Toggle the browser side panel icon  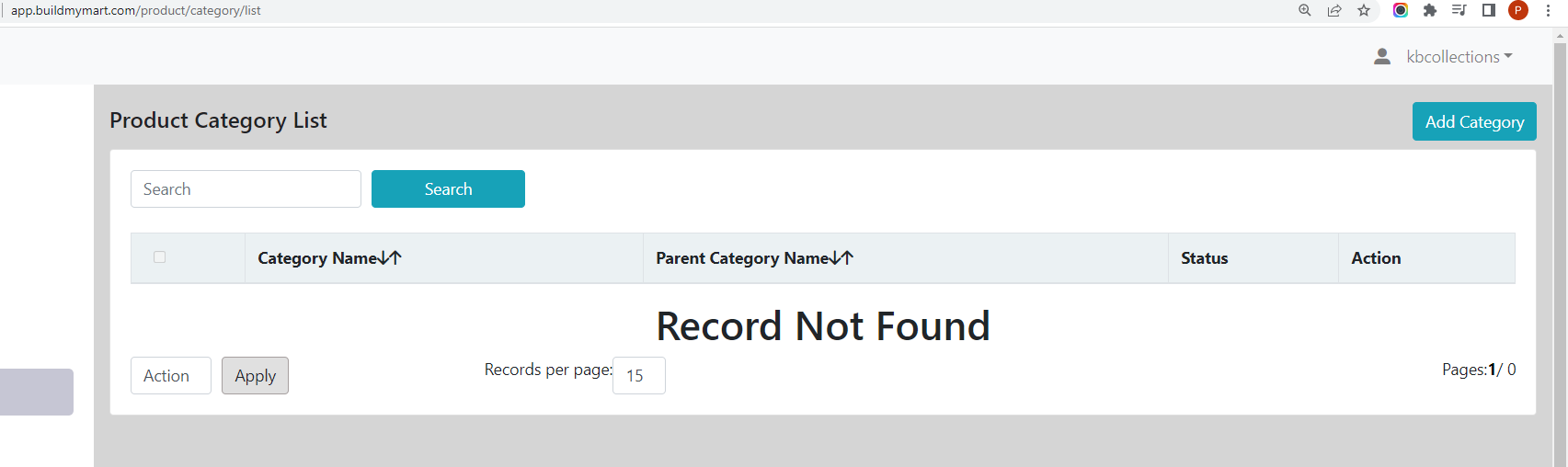pos(1489,10)
